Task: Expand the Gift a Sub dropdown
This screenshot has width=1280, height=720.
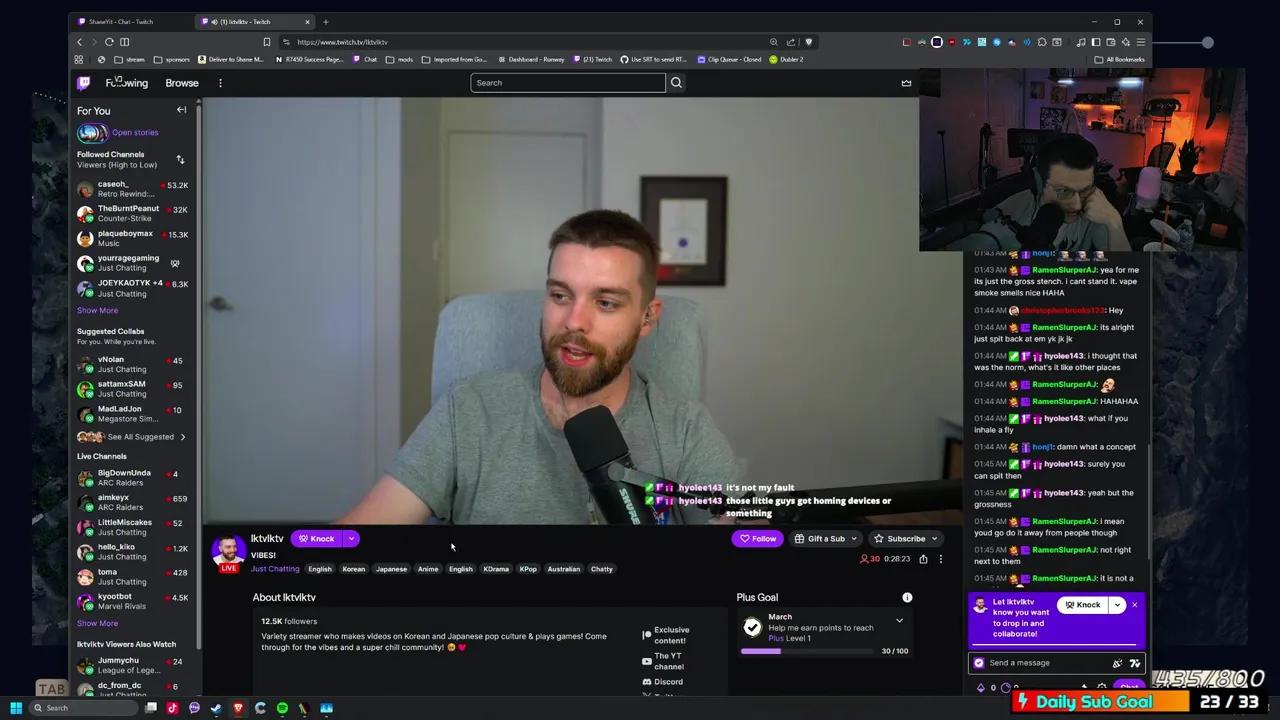Action: [853, 539]
